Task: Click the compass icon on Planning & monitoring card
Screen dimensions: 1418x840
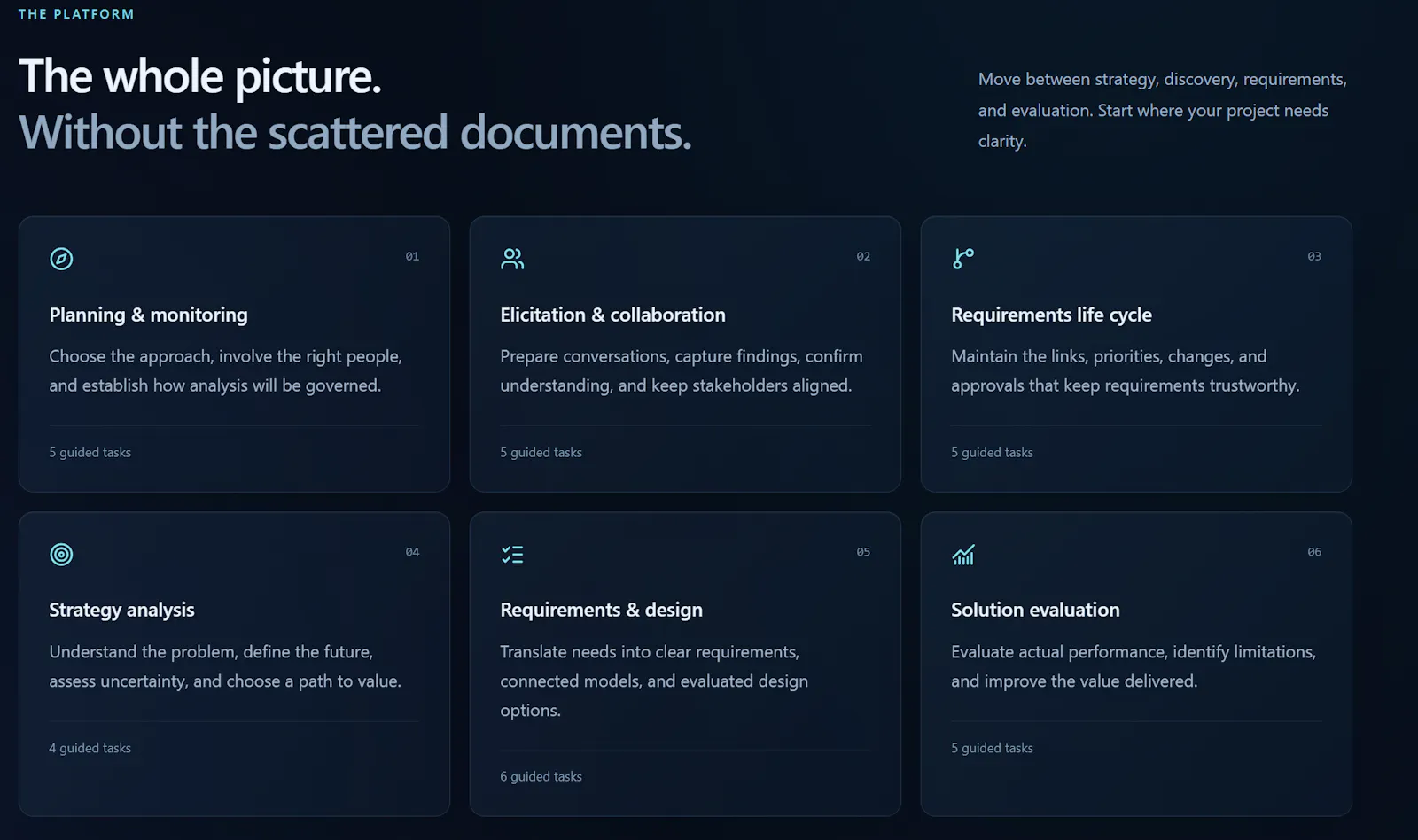Action: coord(61,259)
